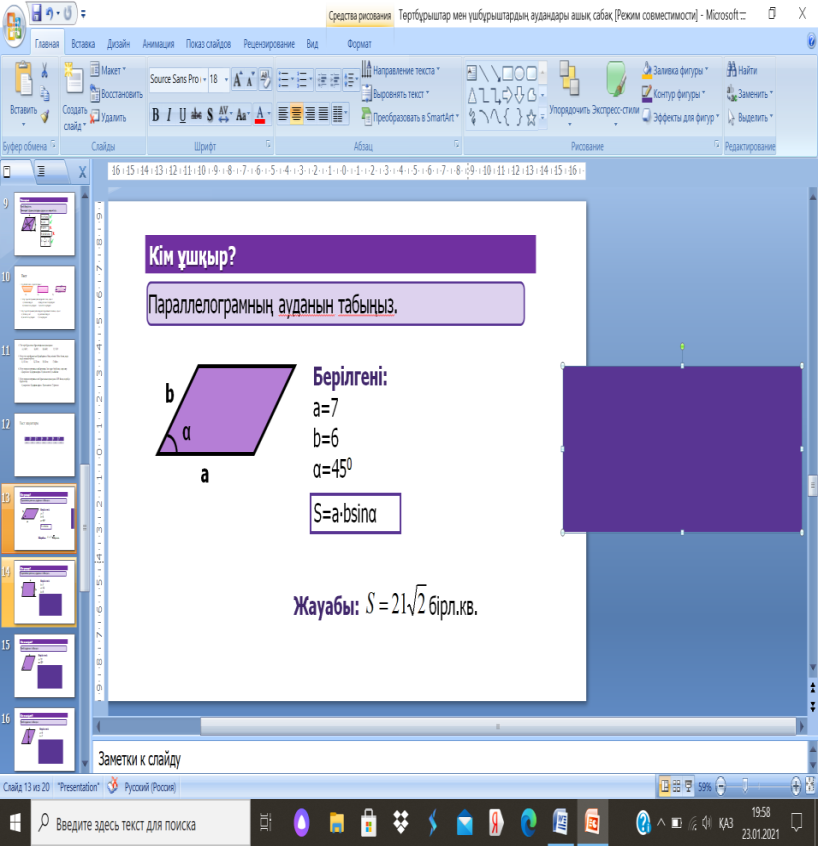Toggle bold formatting
The height and width of the screenshot is (846, 818).
pos(155,115)
